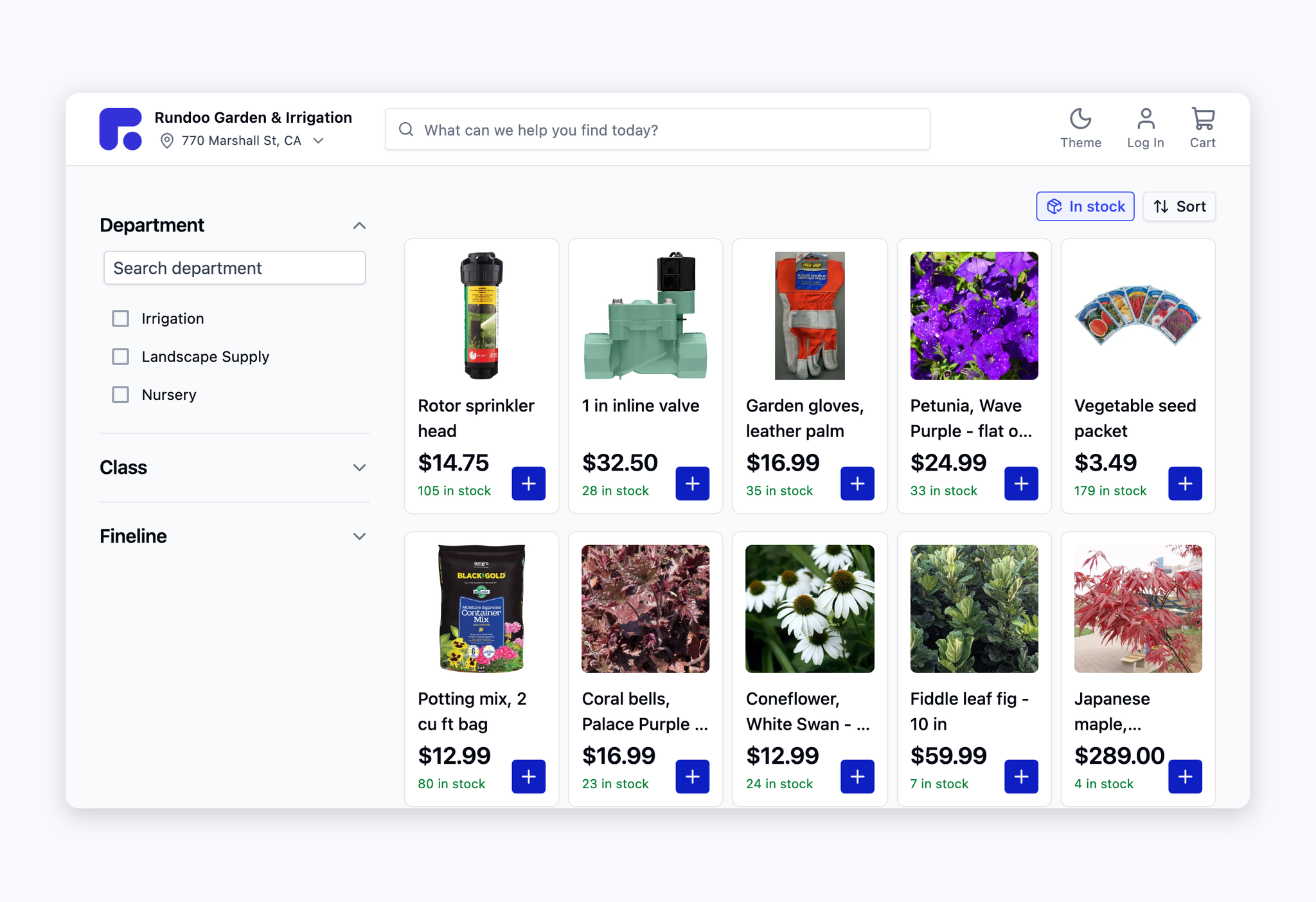Add Garden gloves to cart
1316x902 pixels.
point(857,483)
